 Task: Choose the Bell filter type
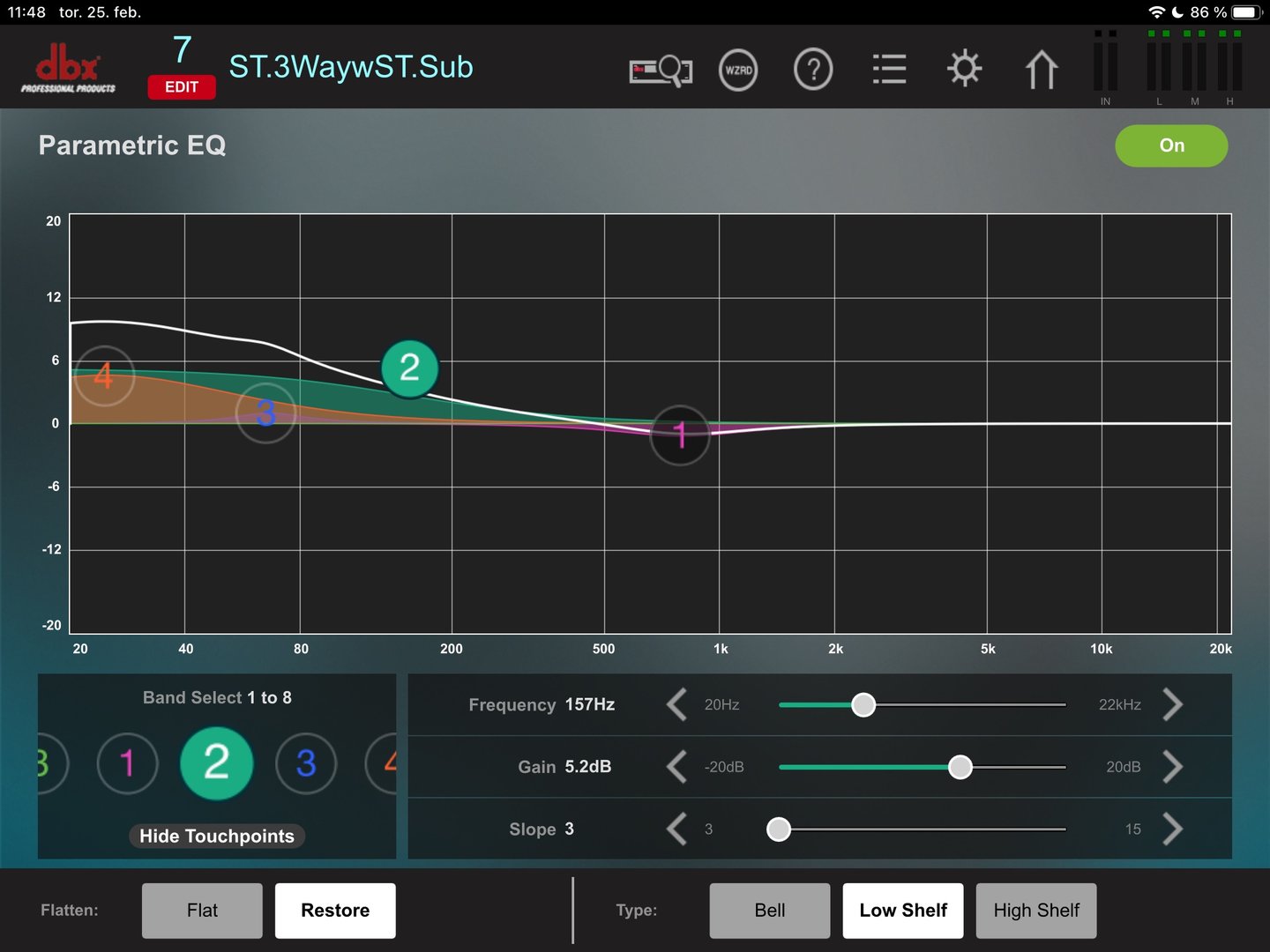770,911
